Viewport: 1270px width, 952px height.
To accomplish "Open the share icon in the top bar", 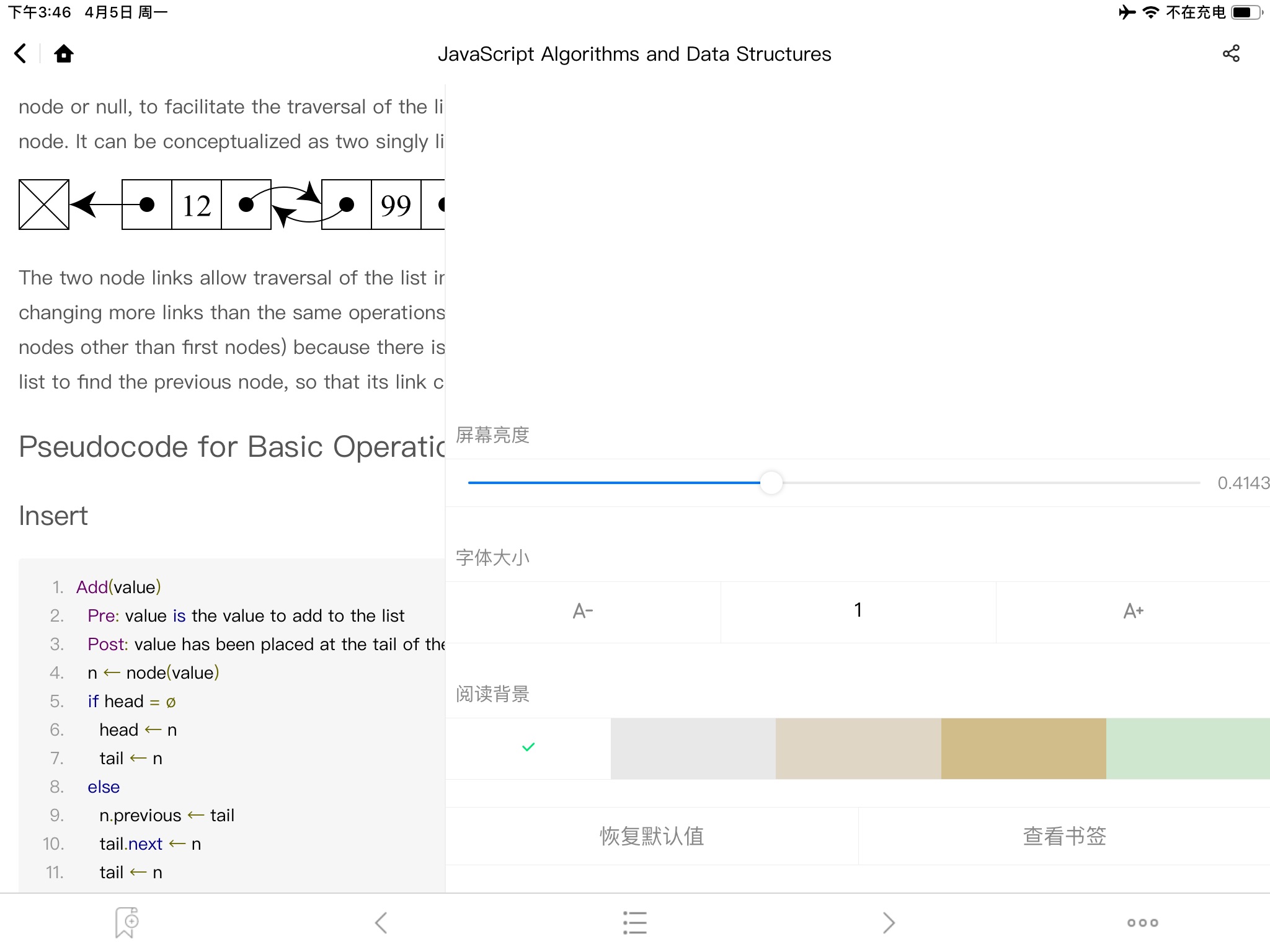I will tap(1231, 54).
